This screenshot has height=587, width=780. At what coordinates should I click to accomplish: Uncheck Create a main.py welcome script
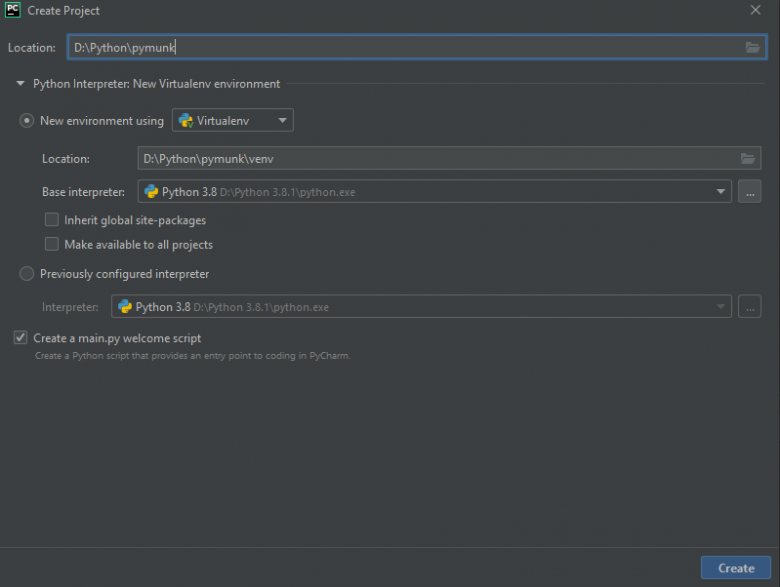(20, 338)
